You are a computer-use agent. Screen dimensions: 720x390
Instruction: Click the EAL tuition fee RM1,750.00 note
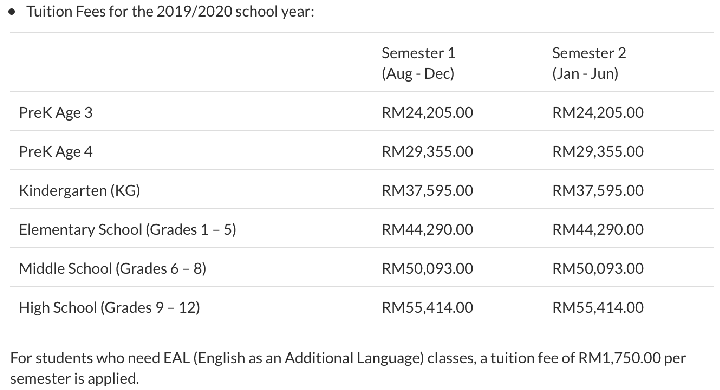coord(348,368)
